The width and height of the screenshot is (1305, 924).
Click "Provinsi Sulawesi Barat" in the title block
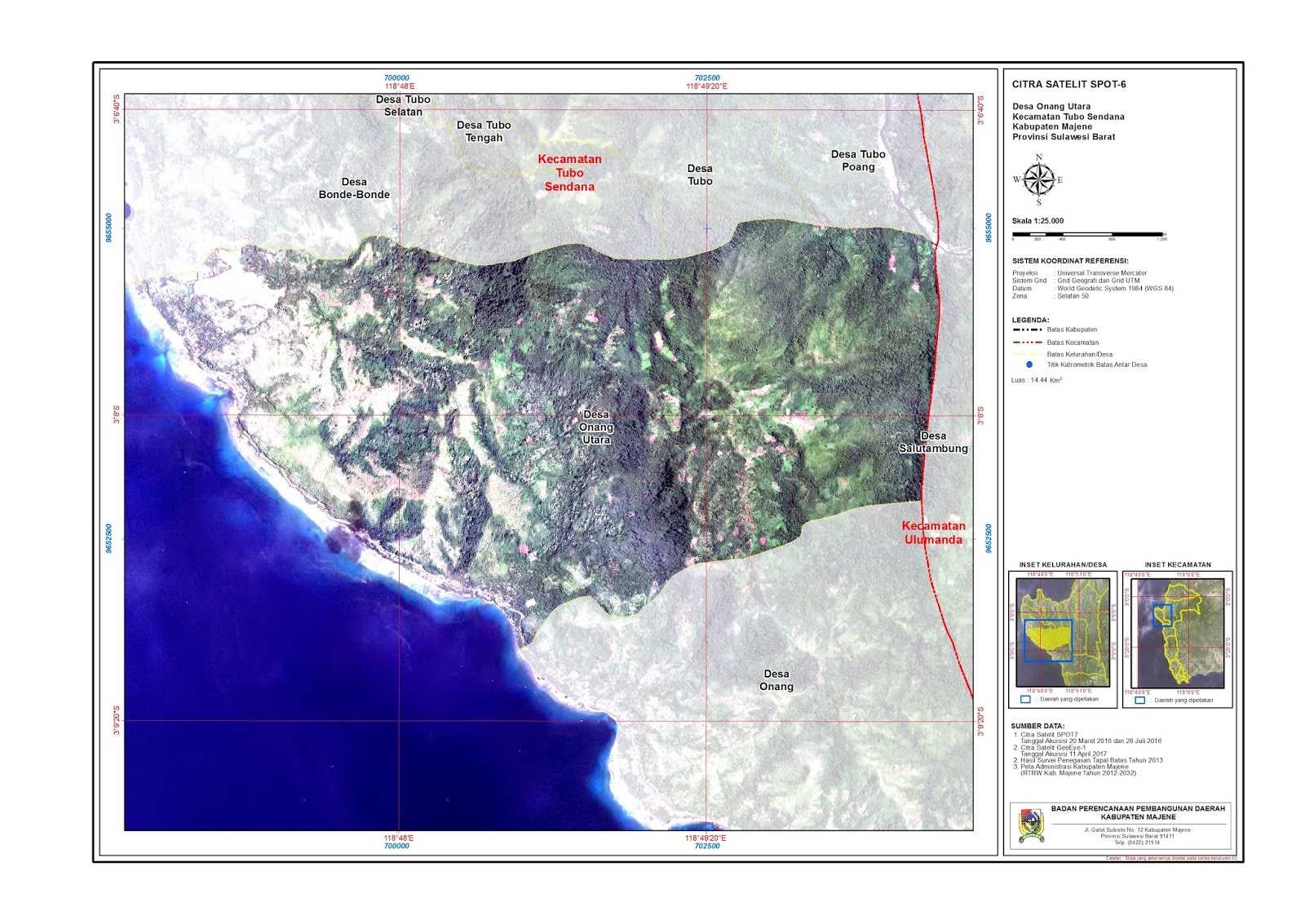point(1064,137)
